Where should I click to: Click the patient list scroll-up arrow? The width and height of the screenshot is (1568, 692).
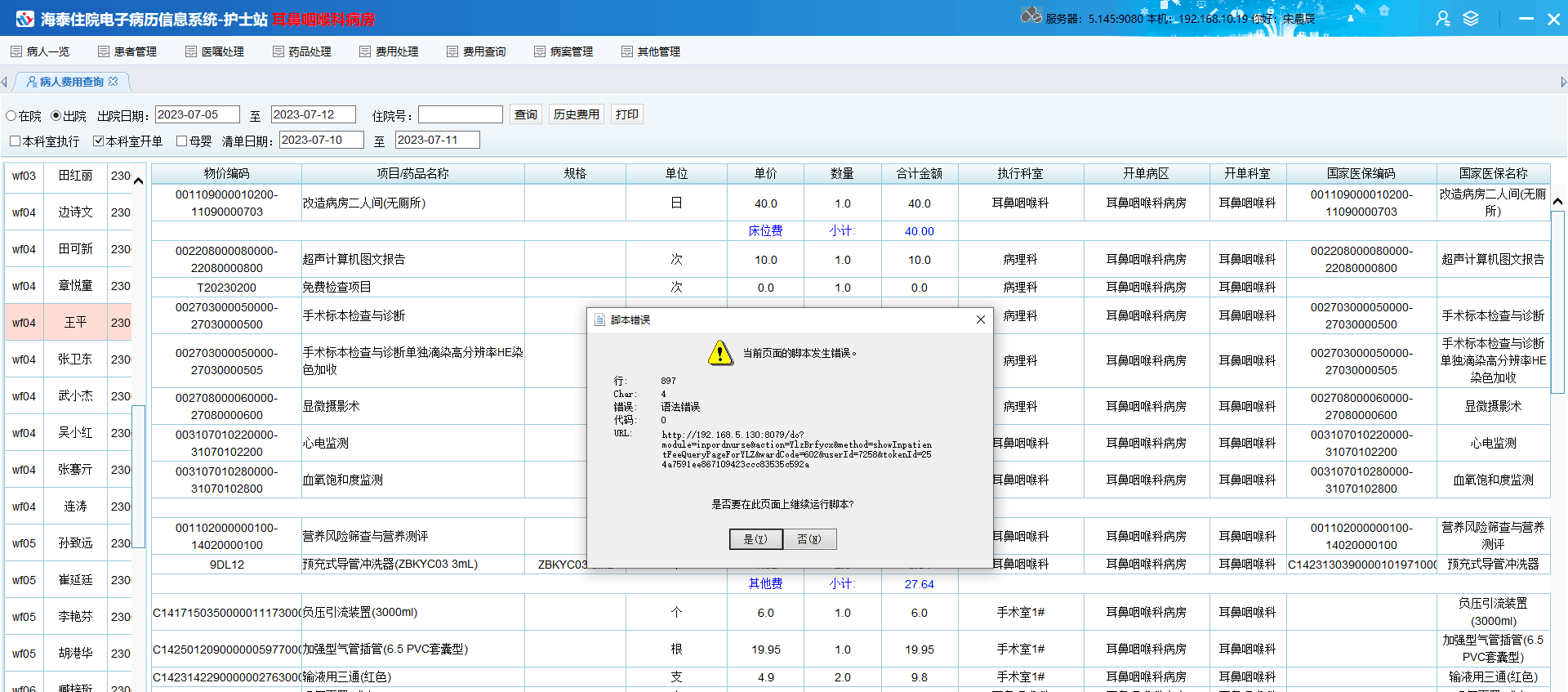click(x=138, y=181)
